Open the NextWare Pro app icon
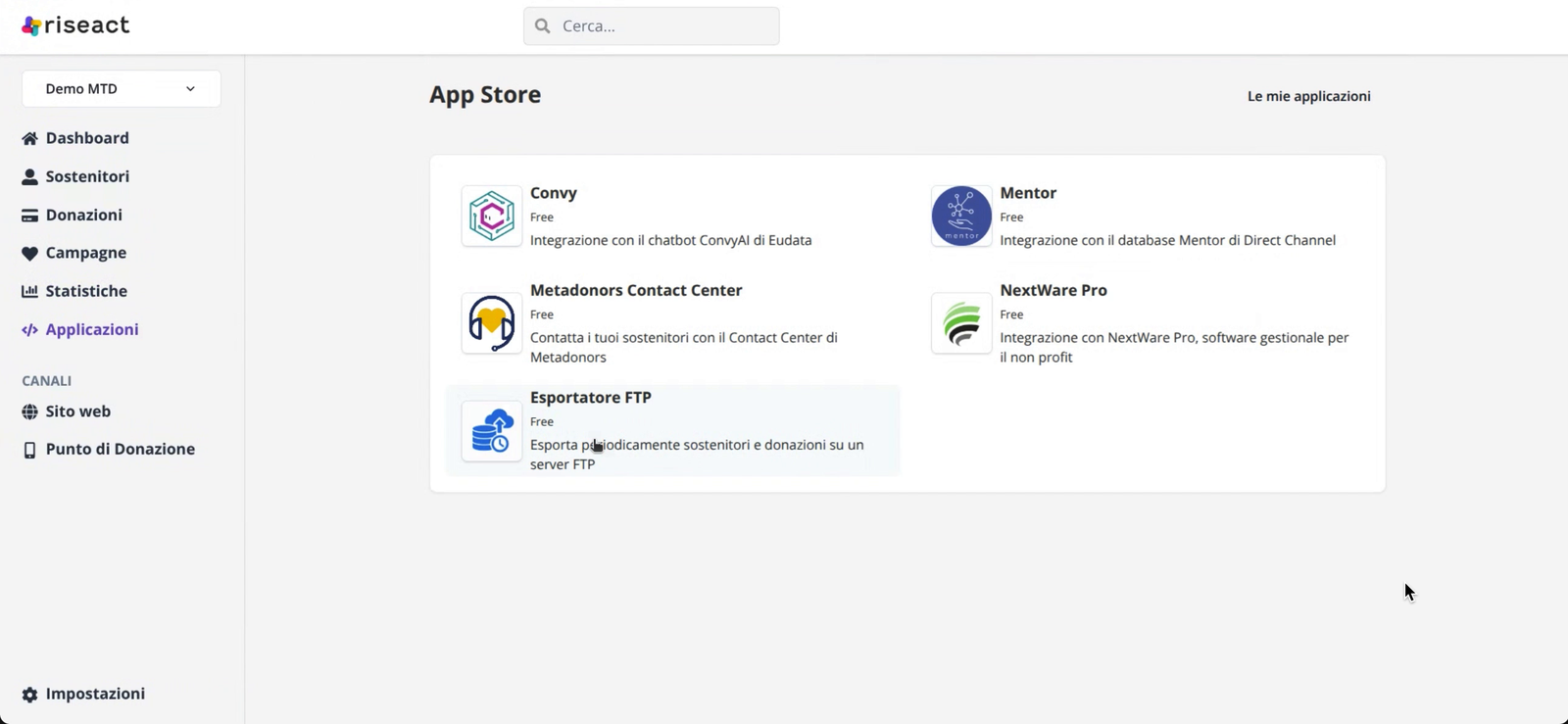The image size is (1568, 724). [961, 323]
